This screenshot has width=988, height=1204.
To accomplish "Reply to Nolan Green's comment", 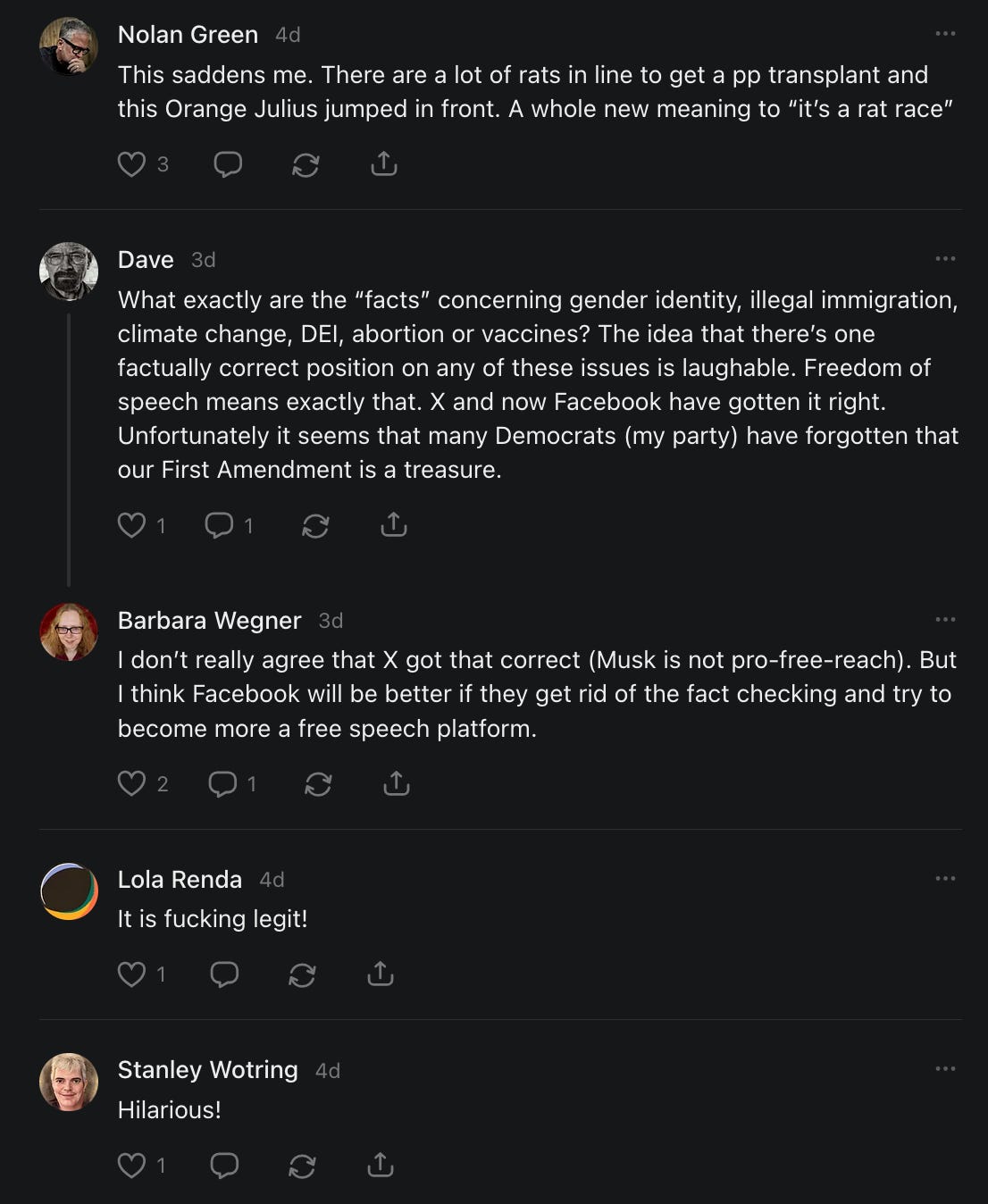I will 228,164.
